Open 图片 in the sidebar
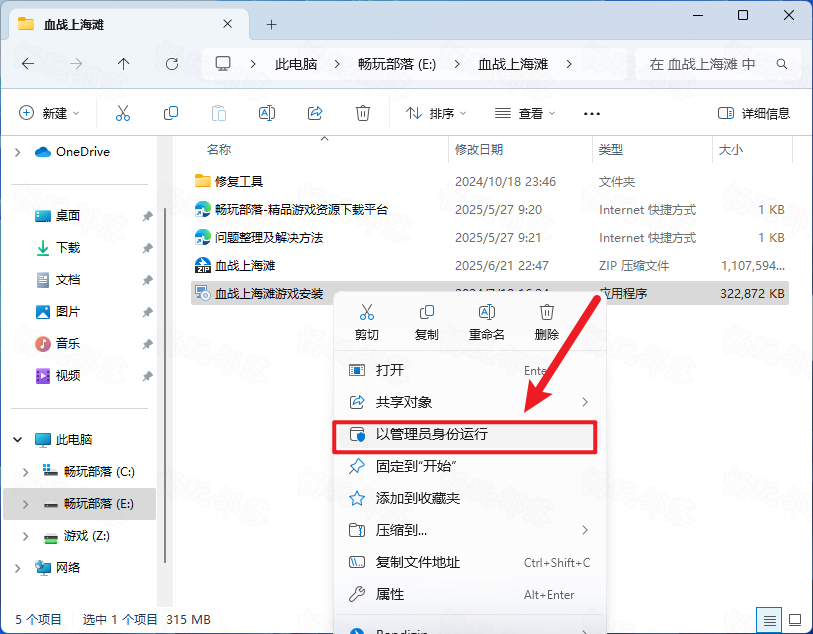 68,312
